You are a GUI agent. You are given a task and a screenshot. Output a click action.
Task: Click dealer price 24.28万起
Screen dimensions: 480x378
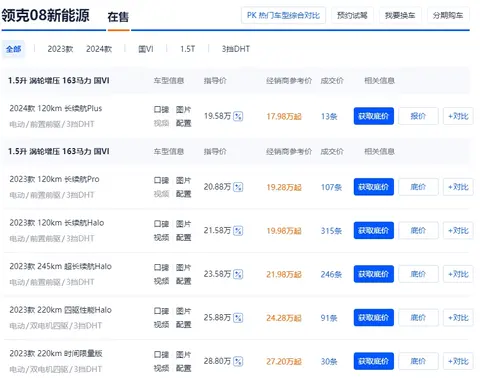click(284, 318)
